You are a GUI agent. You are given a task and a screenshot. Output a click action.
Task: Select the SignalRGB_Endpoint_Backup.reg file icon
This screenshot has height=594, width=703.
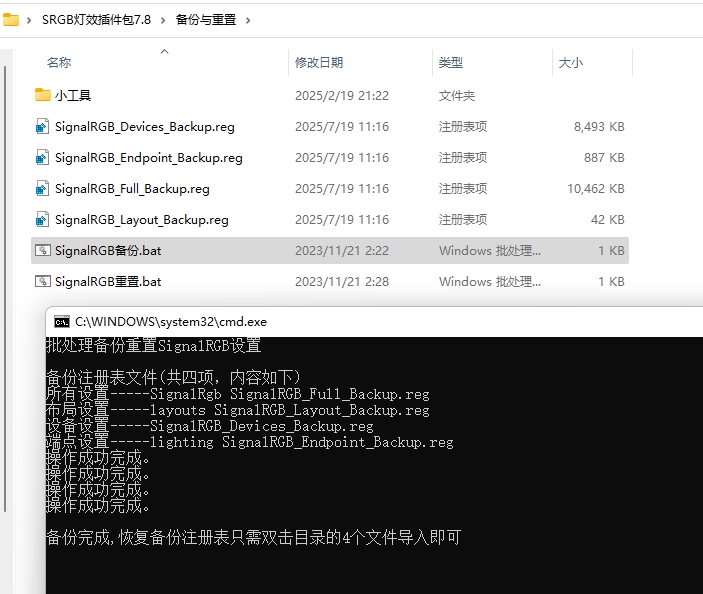(42, 157)
